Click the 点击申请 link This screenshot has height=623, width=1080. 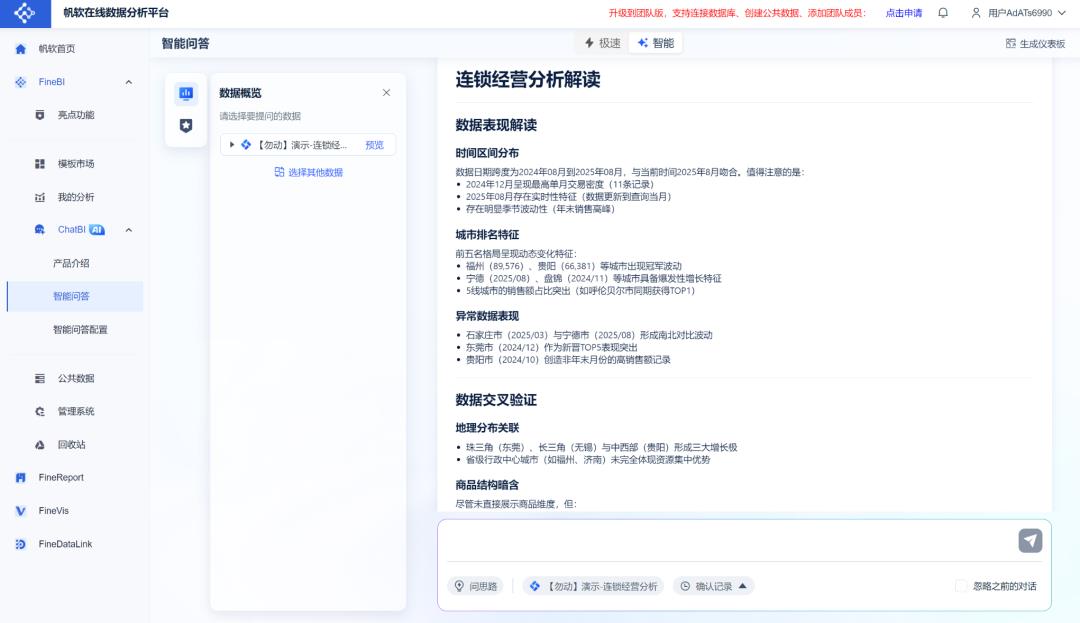point(904,13)
